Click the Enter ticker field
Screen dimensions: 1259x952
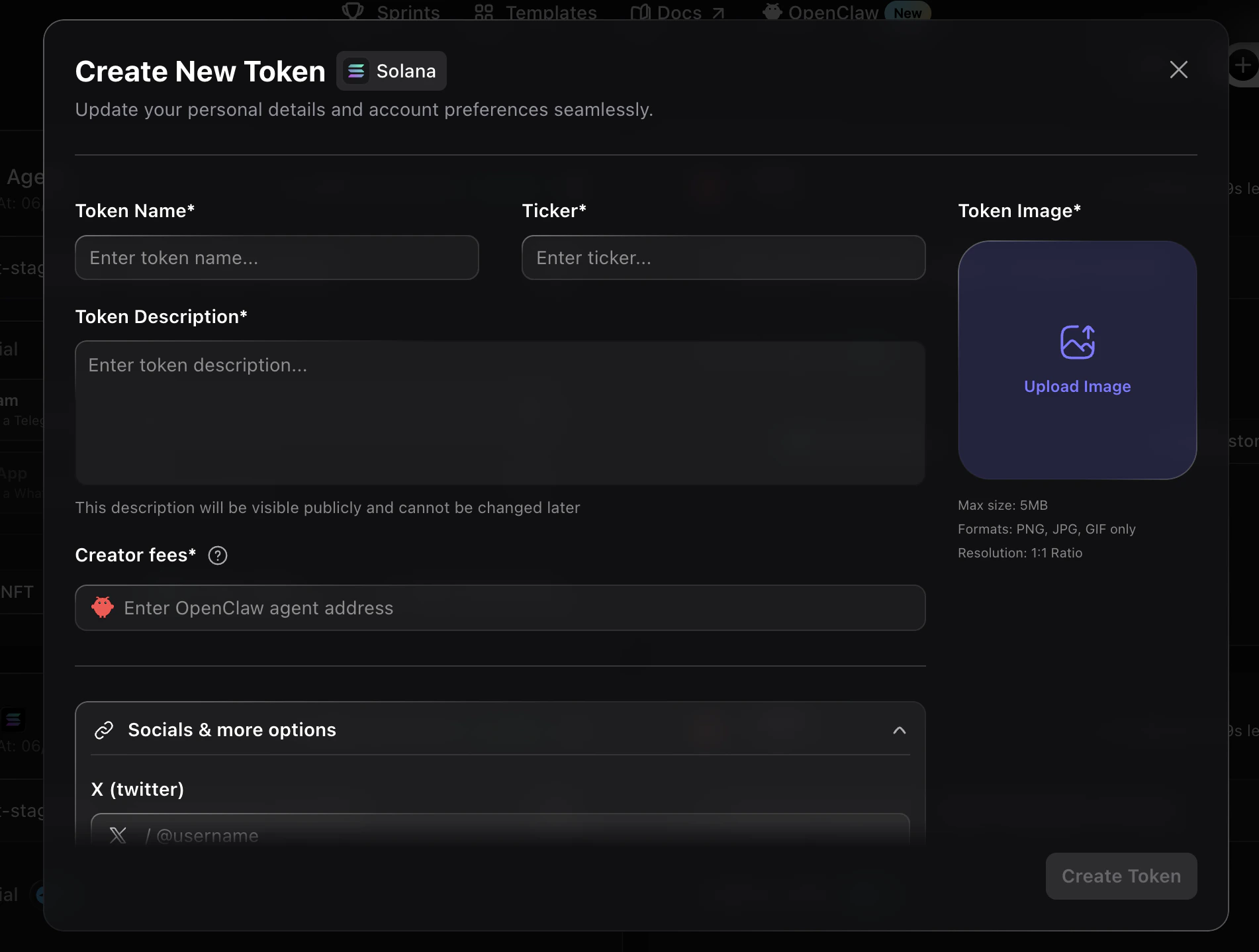click(723, 258)
